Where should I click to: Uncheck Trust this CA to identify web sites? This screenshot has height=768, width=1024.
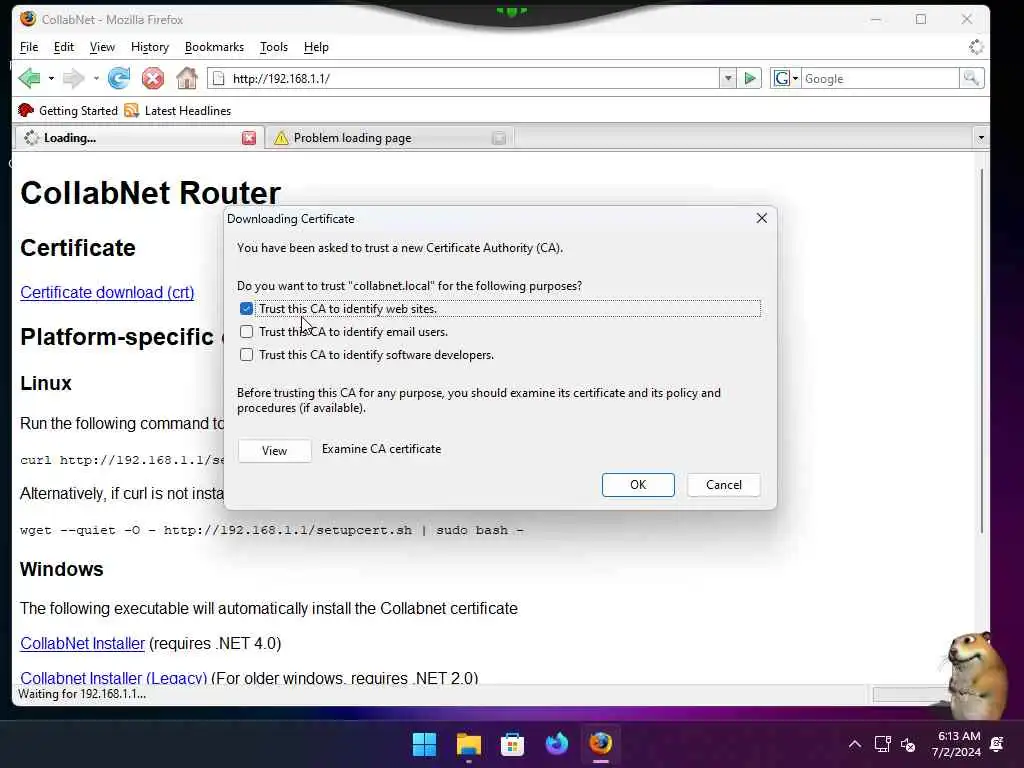(246, 308)
